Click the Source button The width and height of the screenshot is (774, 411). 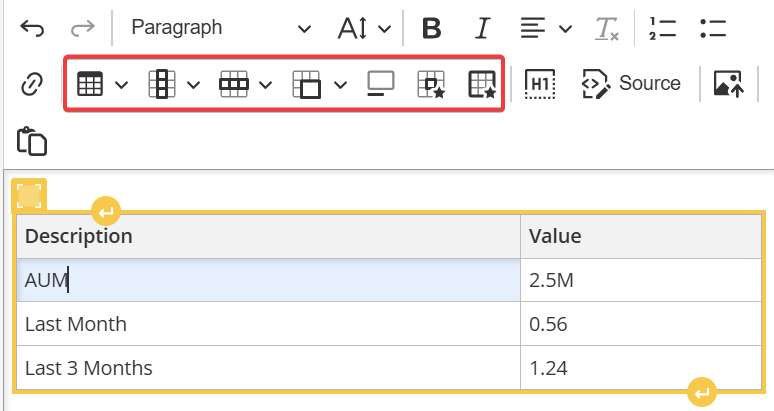tap(631, 85)
